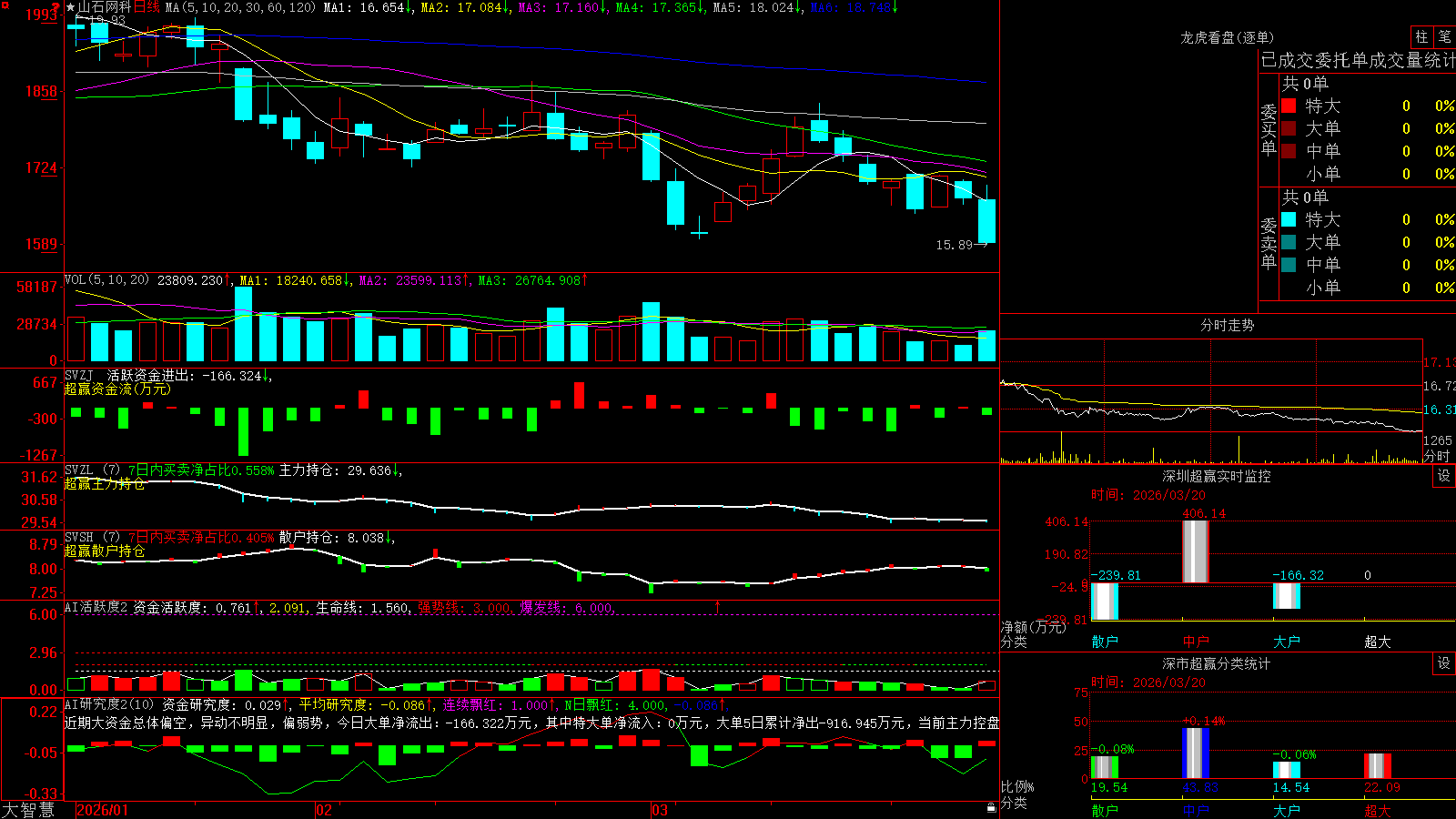Viewport: 1456px width, 819px height.
Task: Click the 15.89 low-price label on chart
Action: [x=955, y=245]
